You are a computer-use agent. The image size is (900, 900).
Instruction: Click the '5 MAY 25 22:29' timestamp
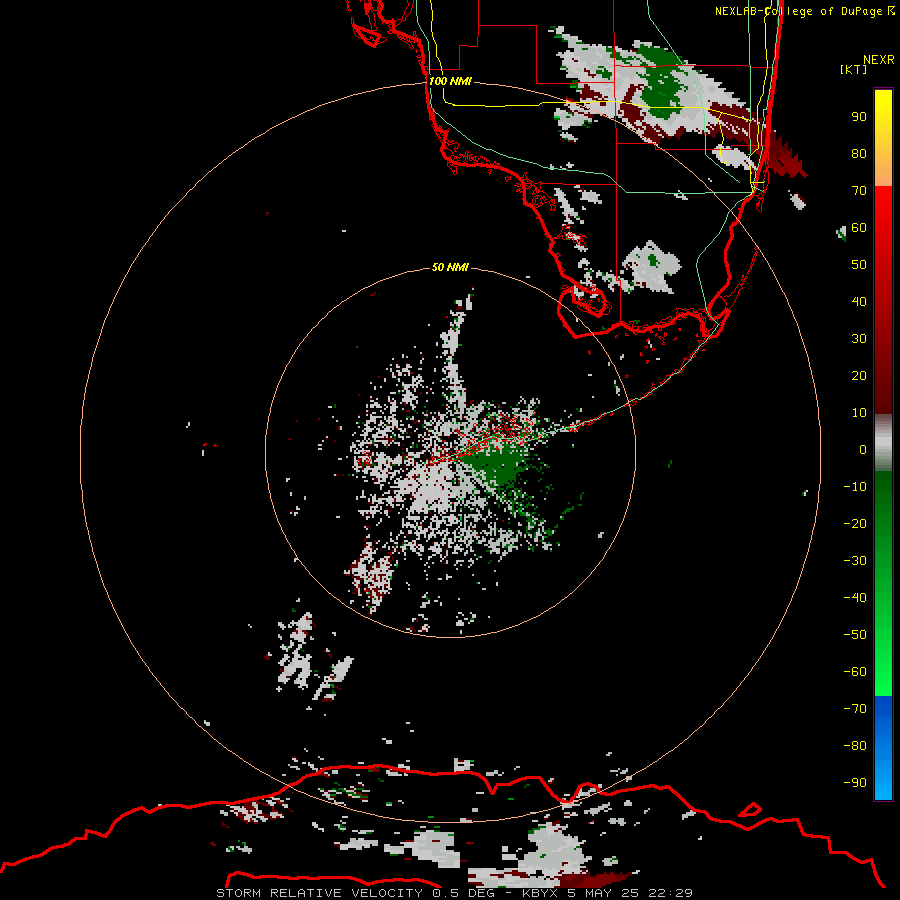[x=630, y=893]
